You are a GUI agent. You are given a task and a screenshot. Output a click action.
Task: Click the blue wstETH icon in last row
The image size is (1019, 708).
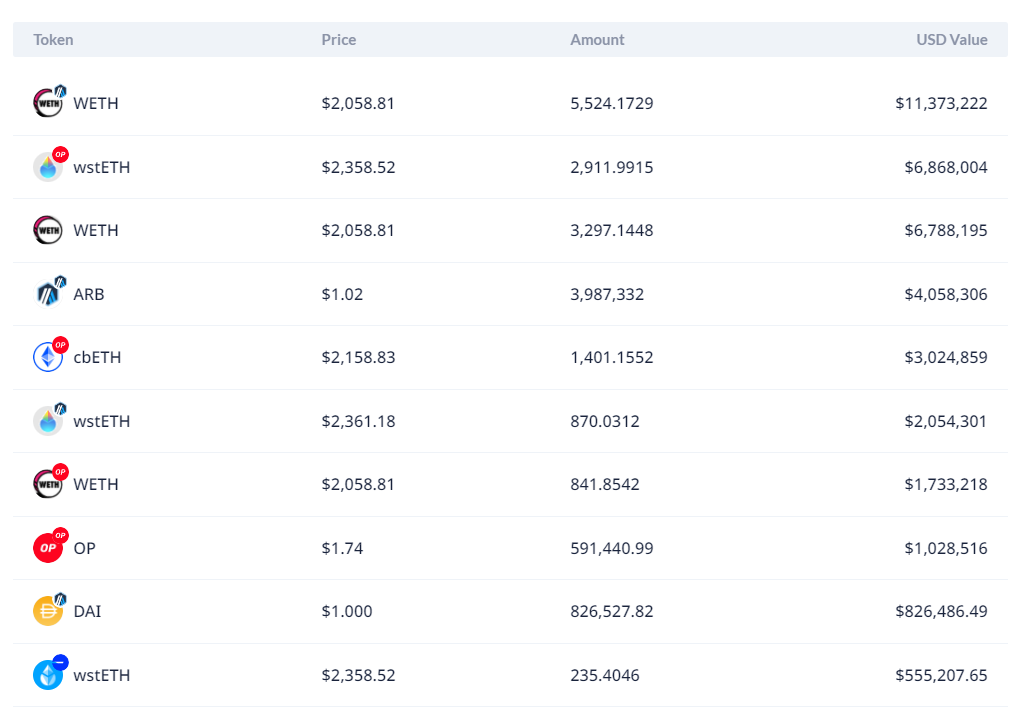pyautogui.click(x=48, y=675)
